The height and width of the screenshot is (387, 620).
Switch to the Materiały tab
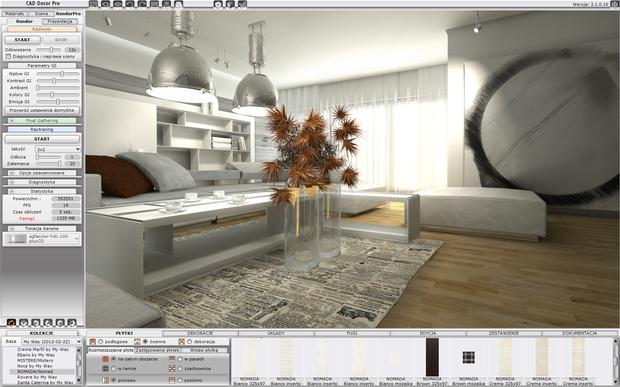click(15, 13)
